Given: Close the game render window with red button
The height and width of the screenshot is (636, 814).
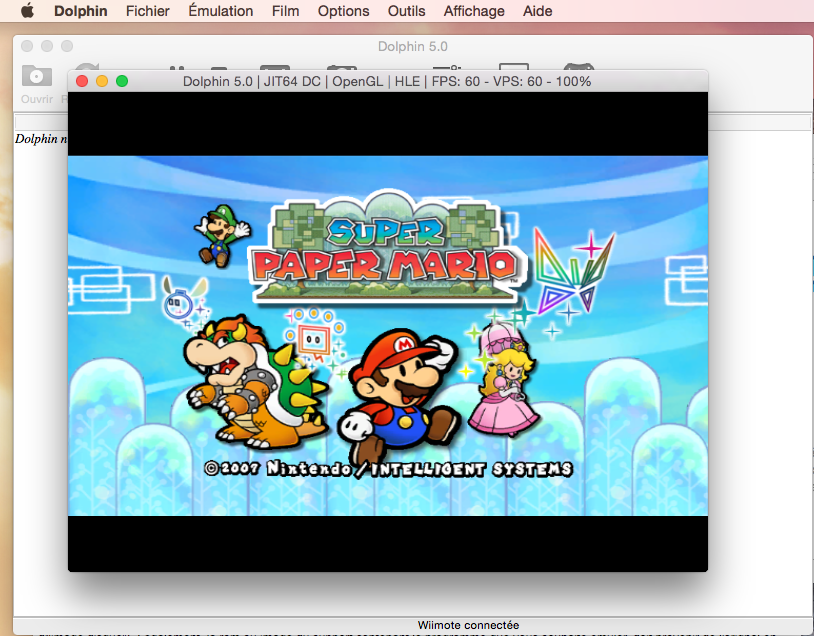Looking at the screenshot, I should coord(82,81).
